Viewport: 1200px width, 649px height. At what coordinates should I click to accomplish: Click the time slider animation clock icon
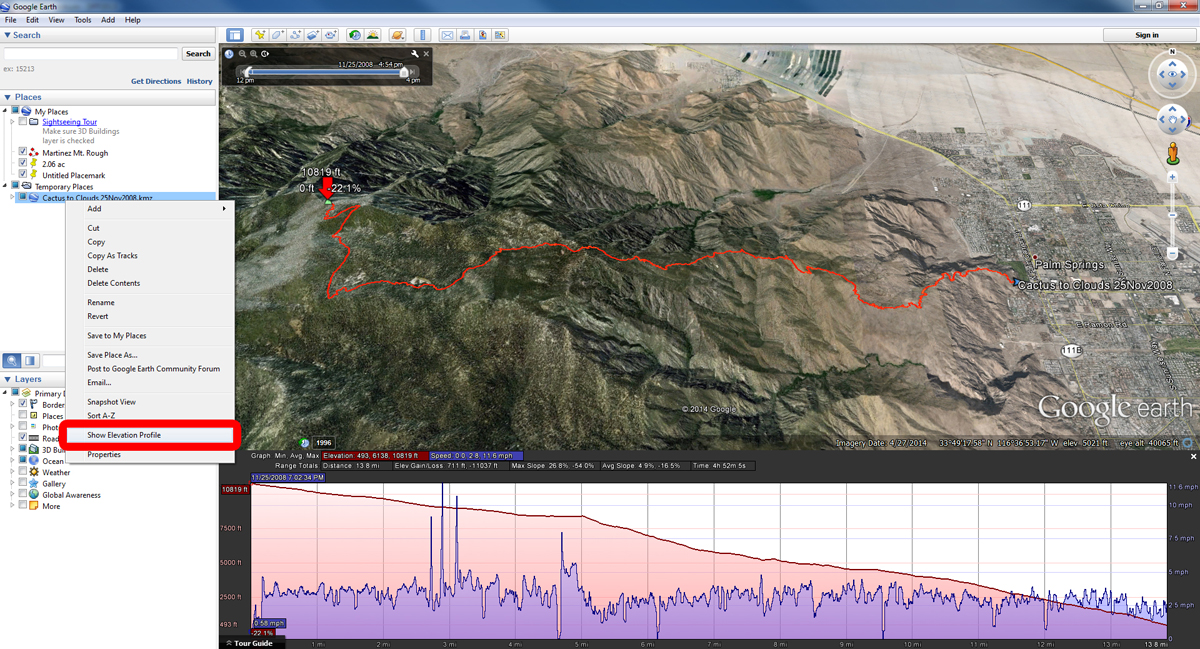[x=266, y=54]
